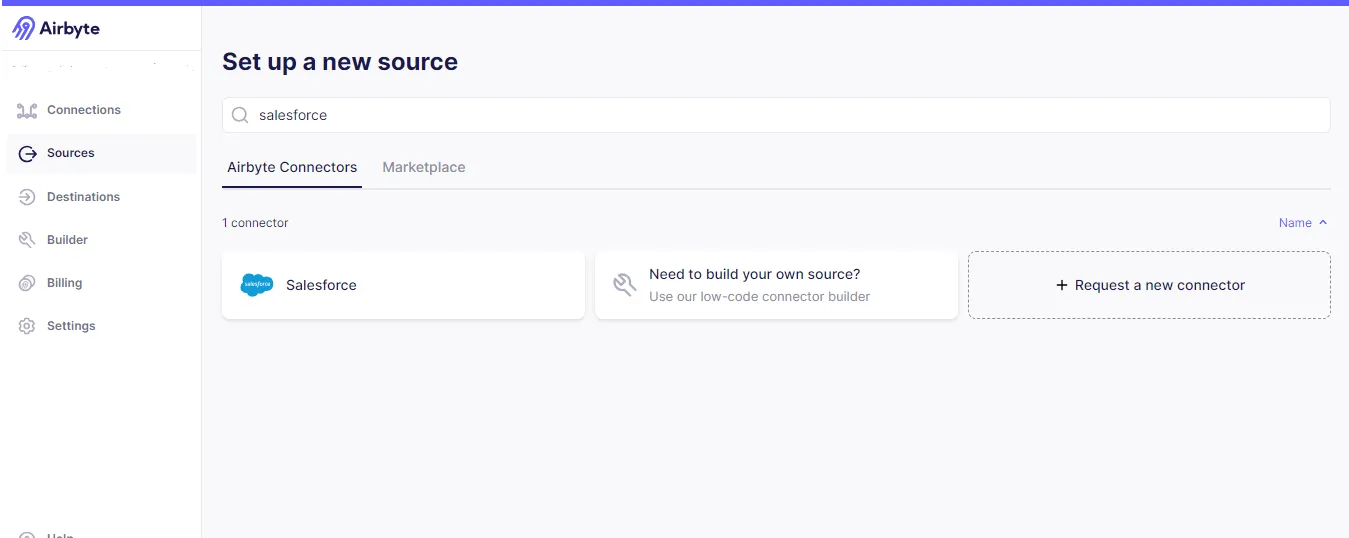The width and height of the screenshot is (1349, 538).
Task: Toggle the Name sort order arrow
Action: click(1323, 223)
